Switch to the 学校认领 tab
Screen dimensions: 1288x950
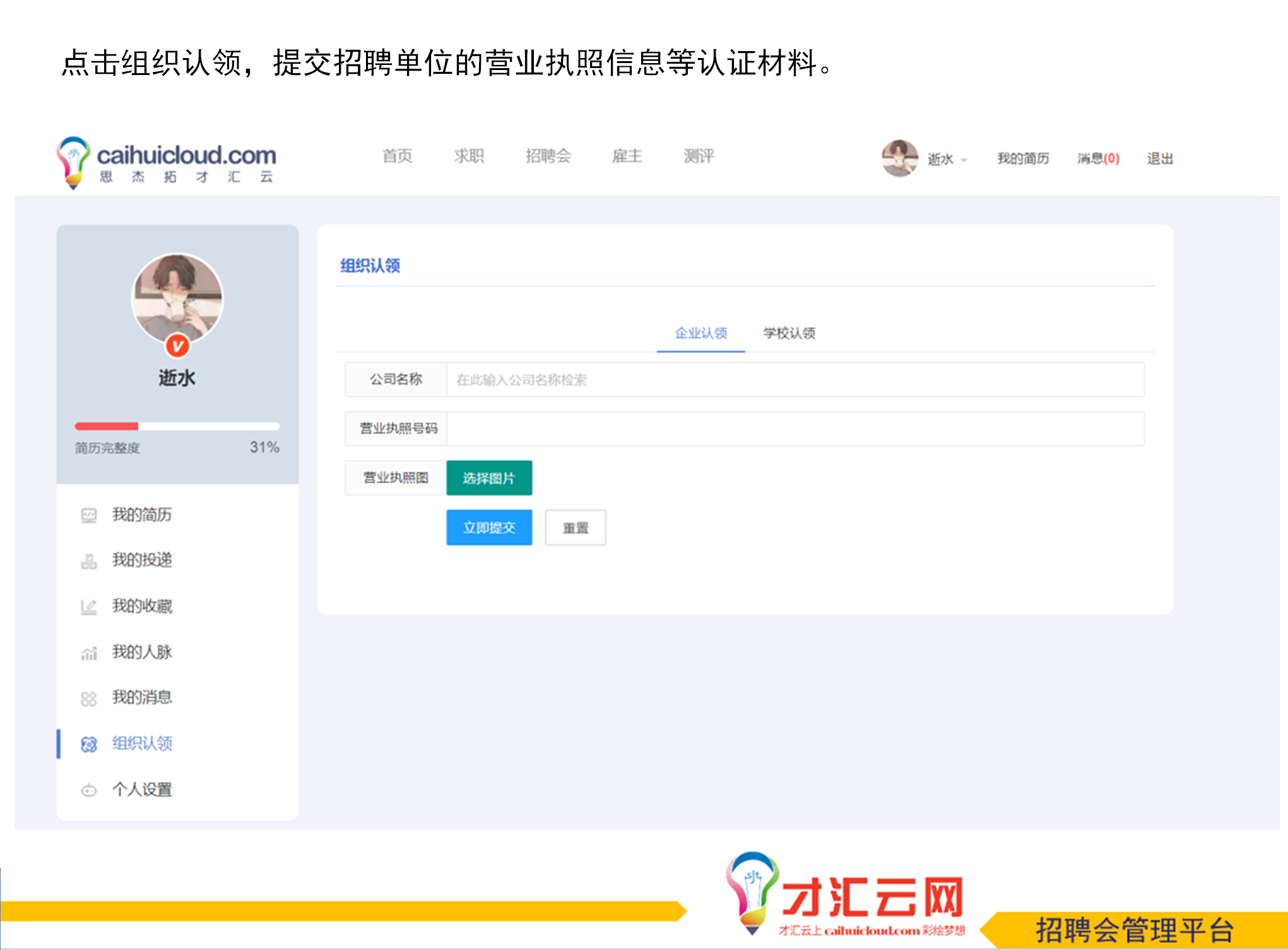point(789,333)
